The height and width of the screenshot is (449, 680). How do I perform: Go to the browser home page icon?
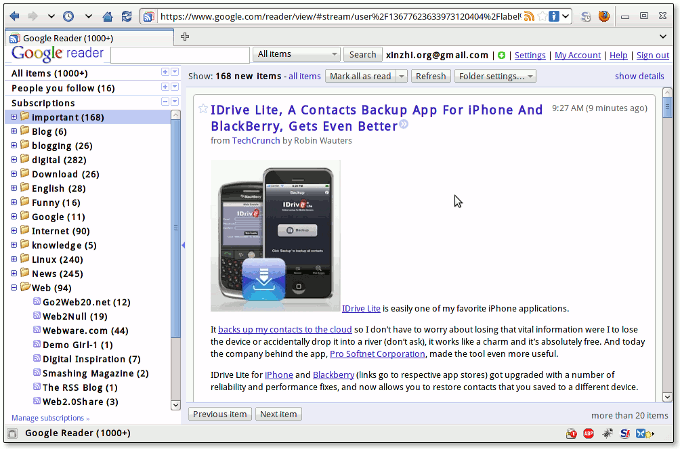[108, 16]
